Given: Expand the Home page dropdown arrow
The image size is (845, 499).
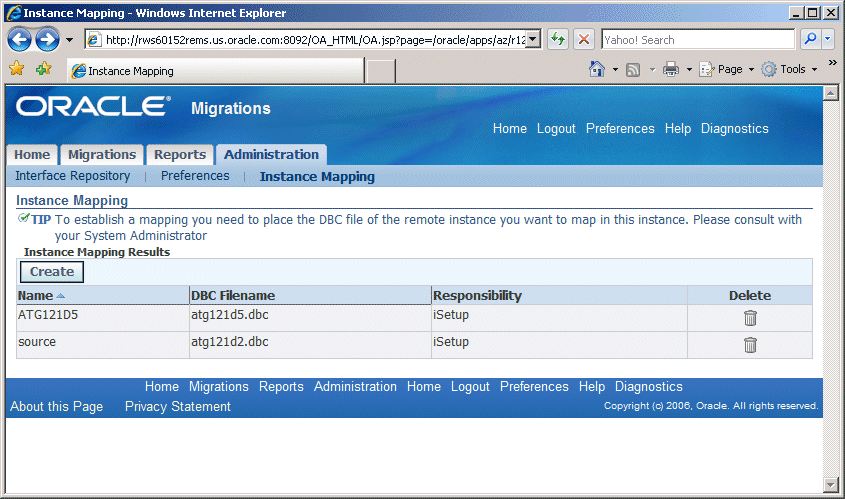Looking at the screenshot, I should [615, 70].
